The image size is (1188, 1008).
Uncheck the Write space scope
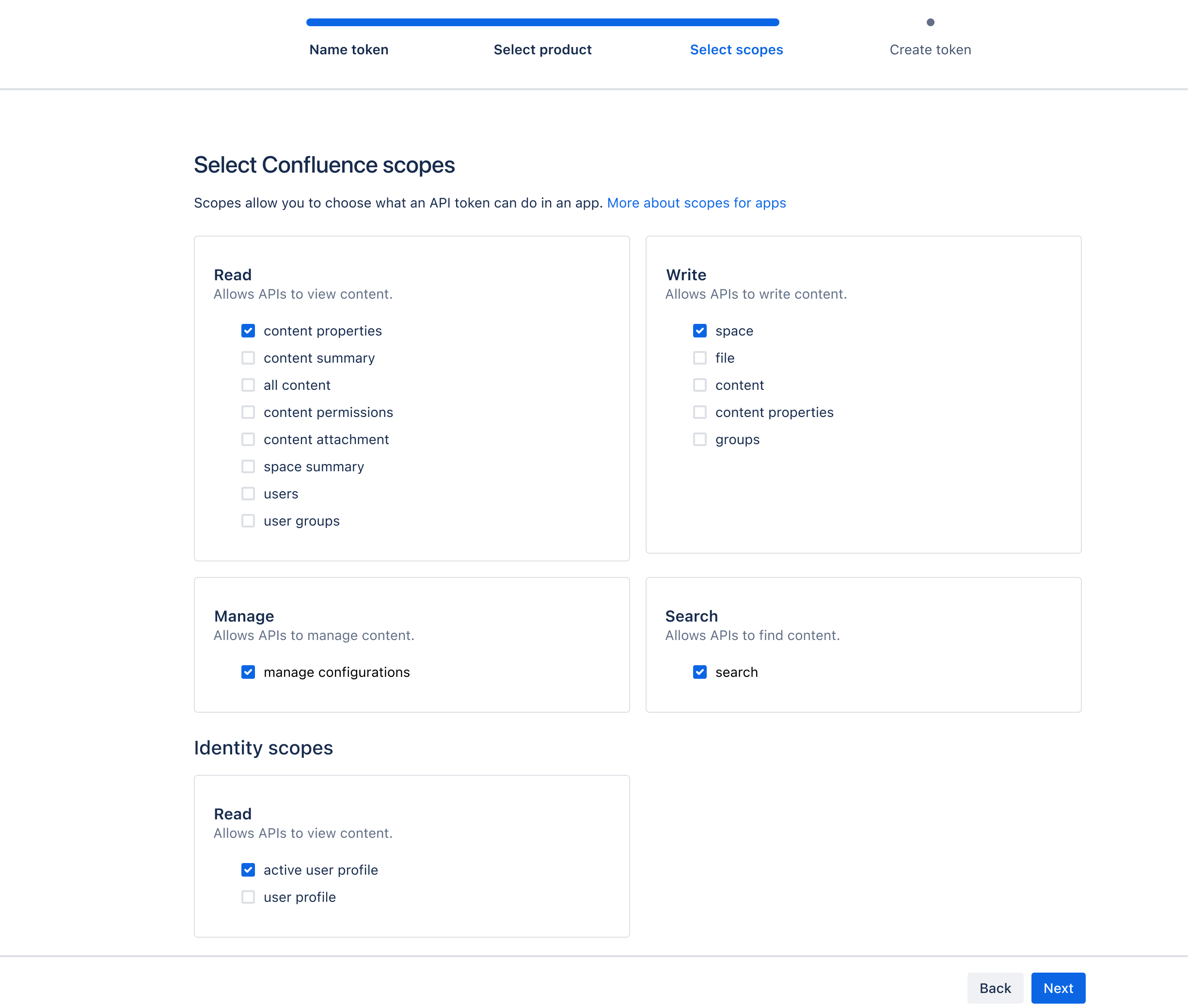[x=699, y=331]
